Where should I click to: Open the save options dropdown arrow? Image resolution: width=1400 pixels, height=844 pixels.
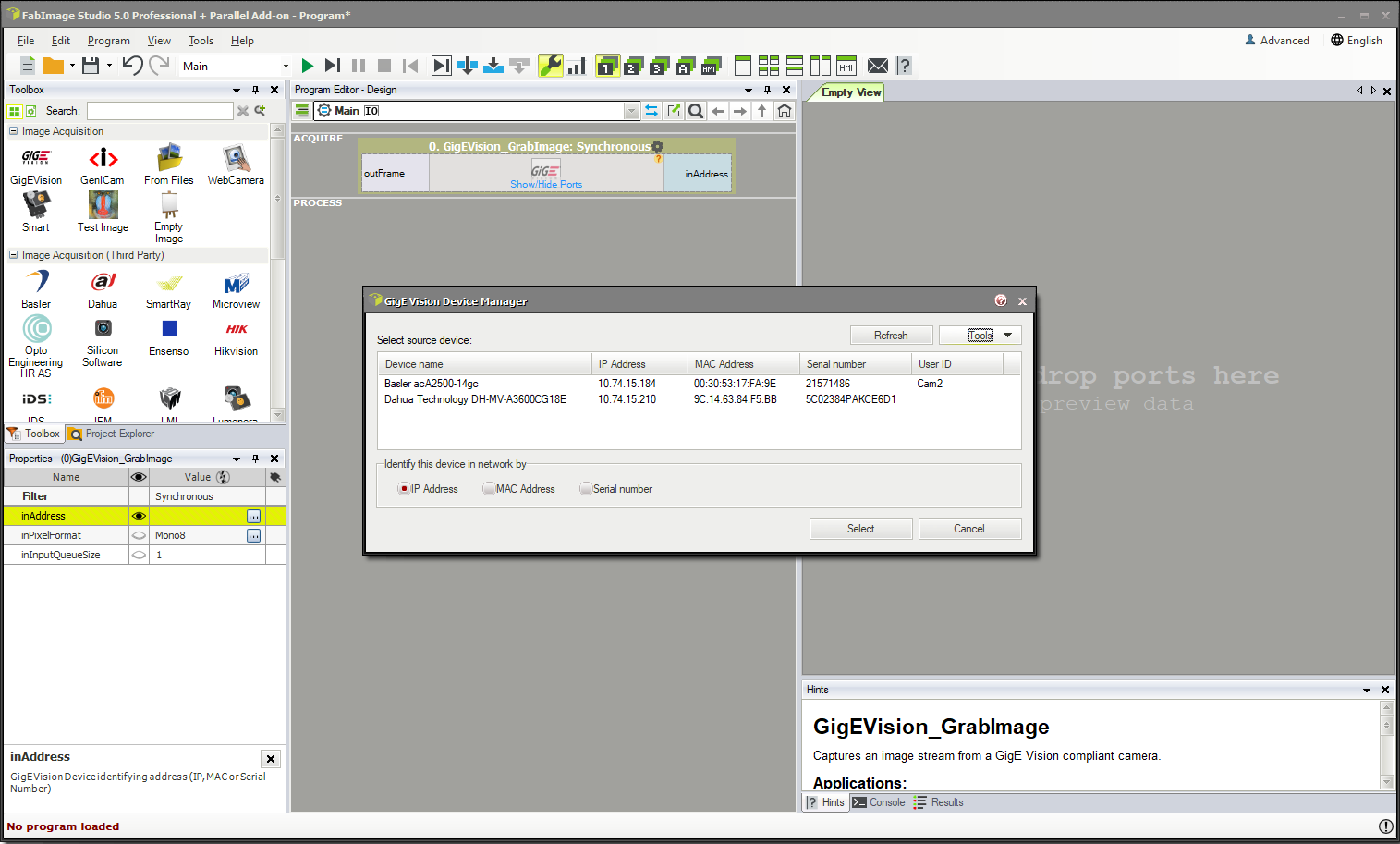pos(109,66)
